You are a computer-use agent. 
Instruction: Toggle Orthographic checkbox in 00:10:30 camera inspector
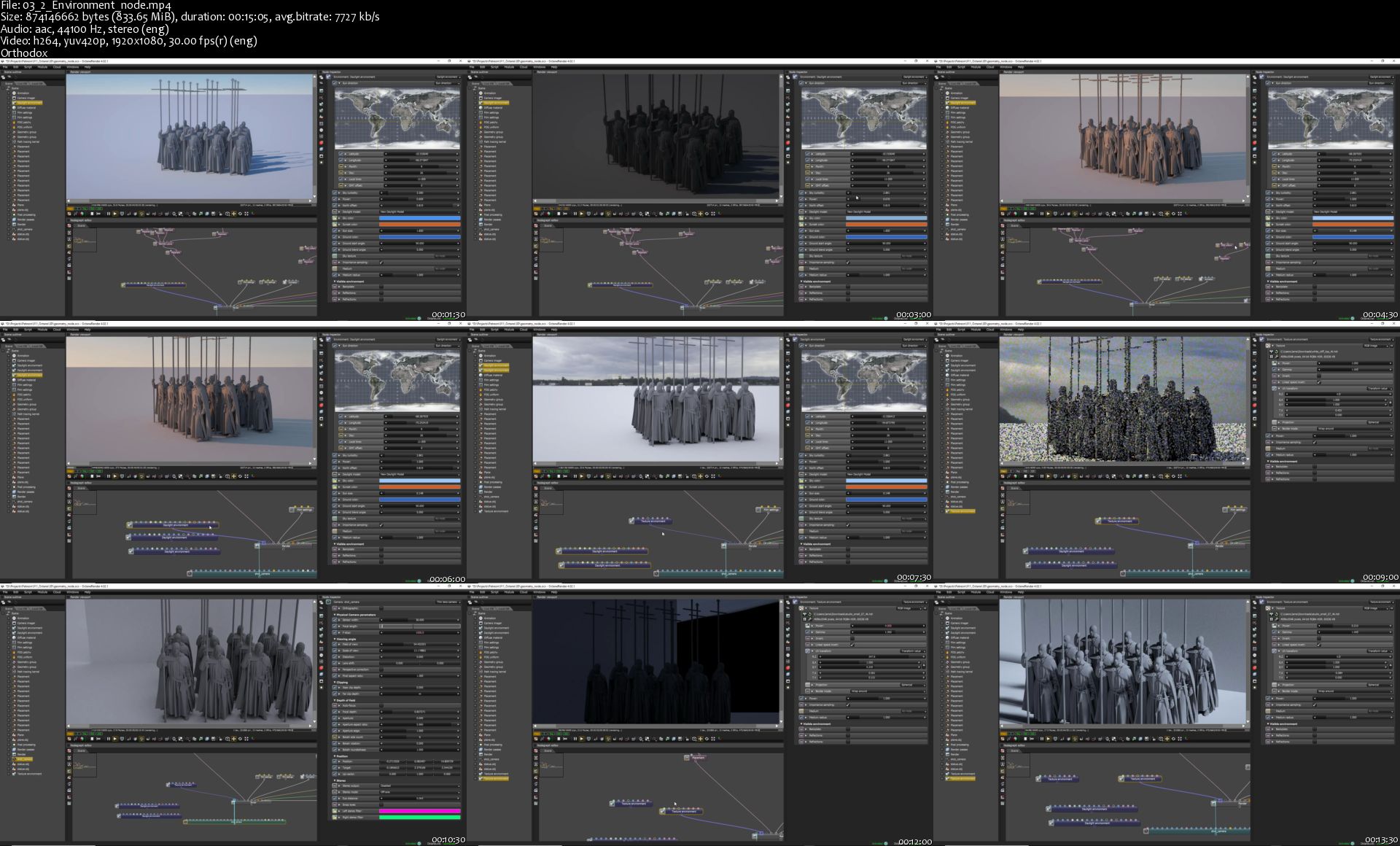pos(381,608)
